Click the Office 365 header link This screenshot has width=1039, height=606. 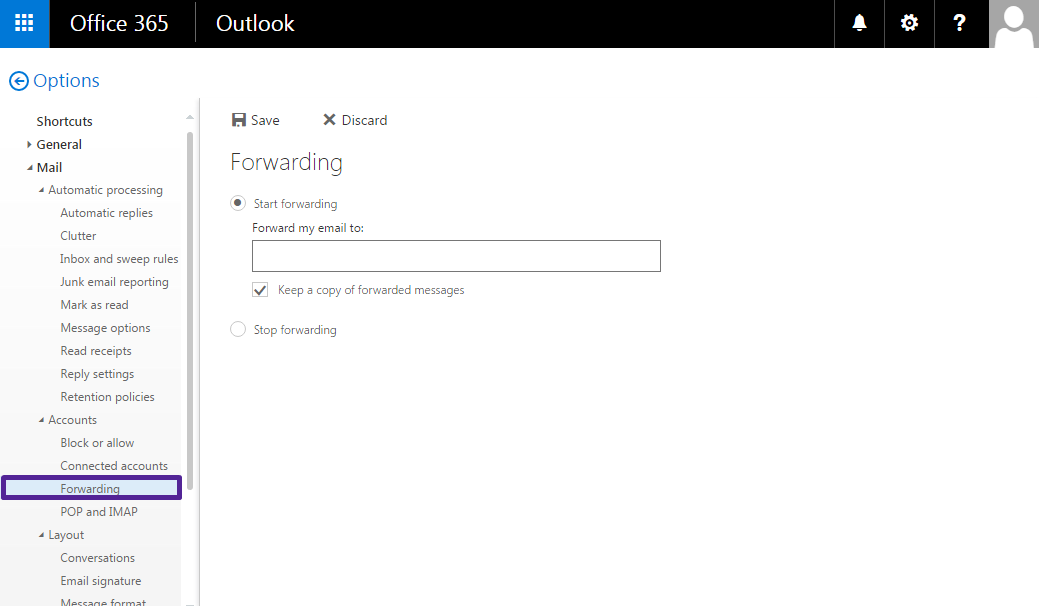click(119, 24)
